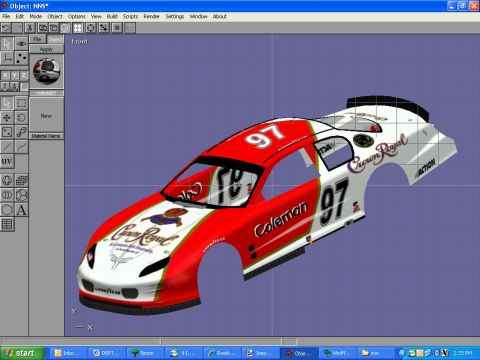
Task: Select the Curved Path tool
Action: 21,146
